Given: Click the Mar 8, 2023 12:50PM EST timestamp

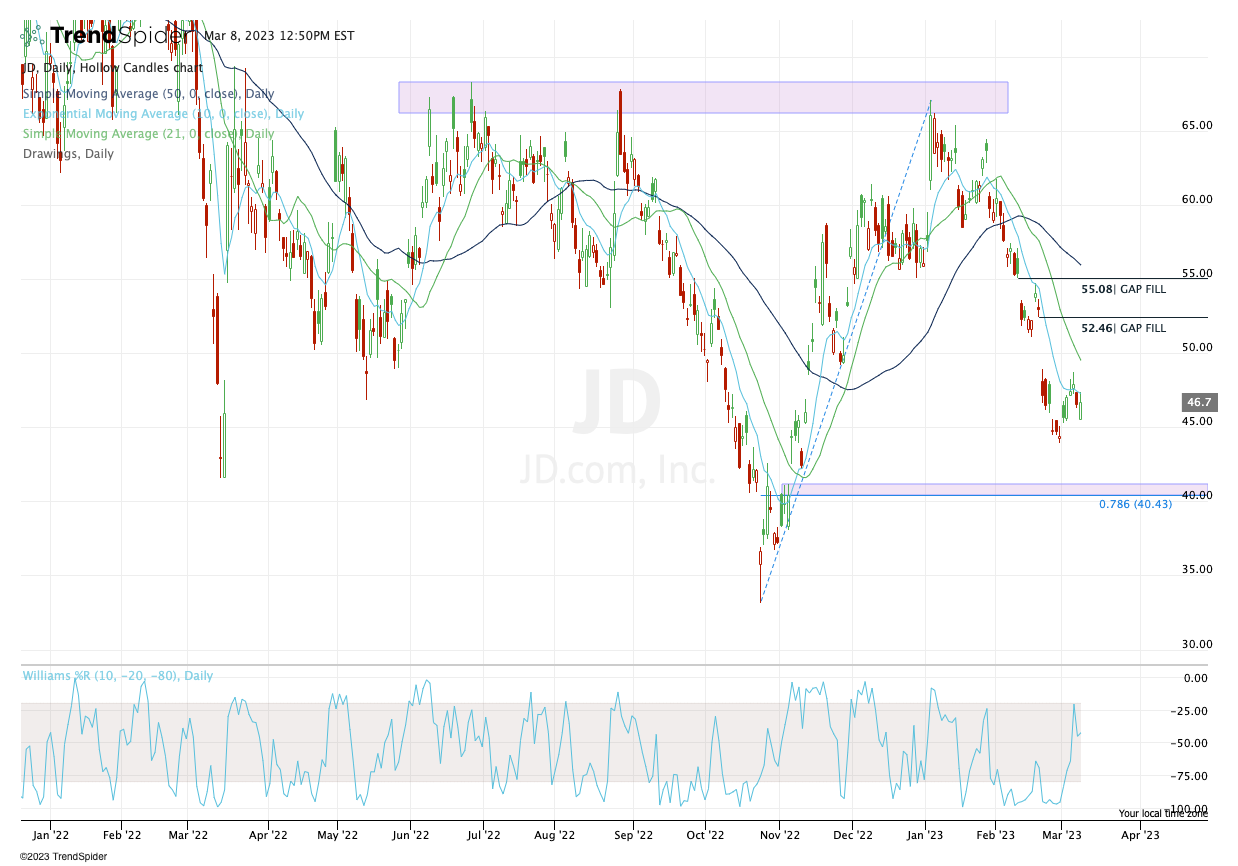Looking at the screenshot, I should click(279, 36).
